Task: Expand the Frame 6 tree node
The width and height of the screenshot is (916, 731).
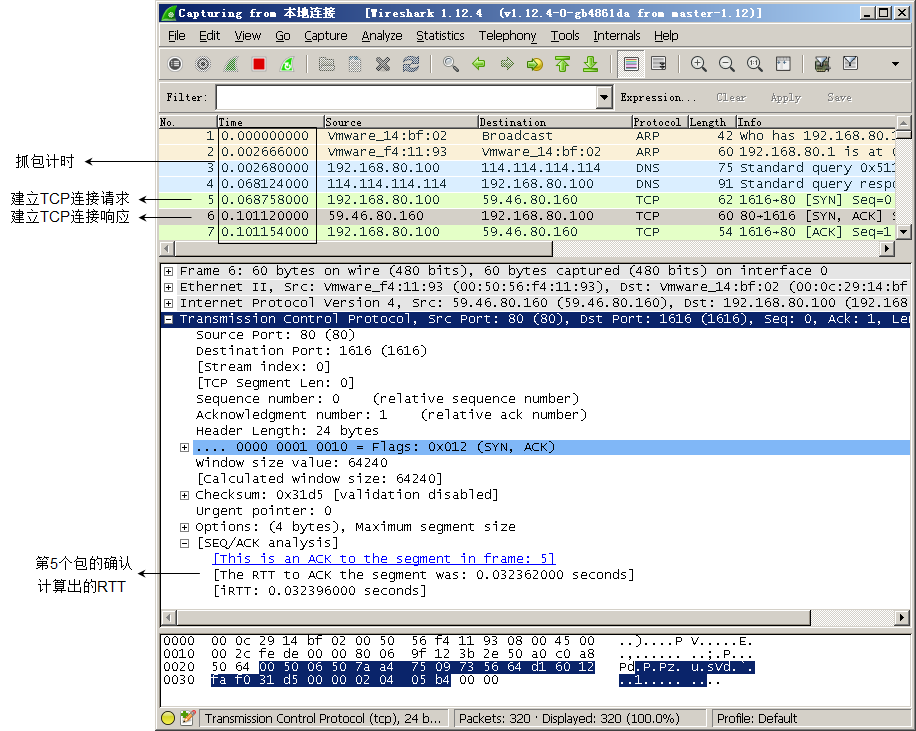Action: click(x=168, y=271)
